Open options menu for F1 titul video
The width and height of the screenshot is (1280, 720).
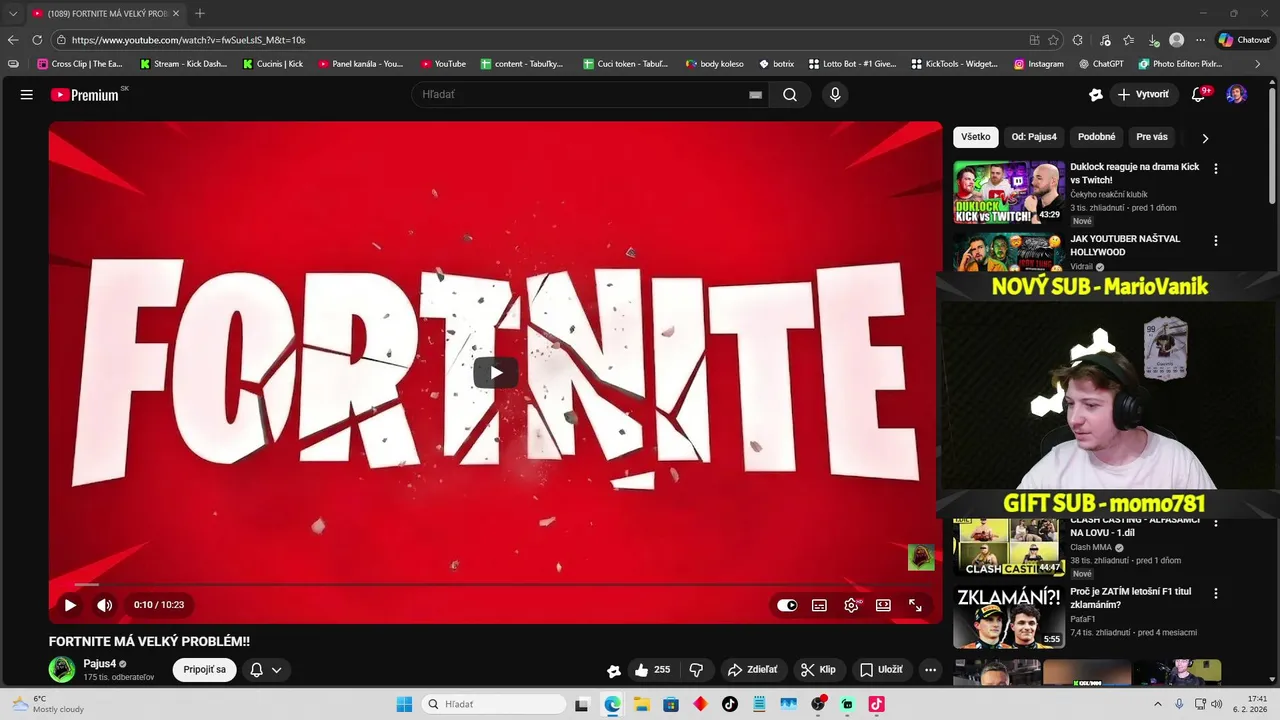click(1216, 593)
